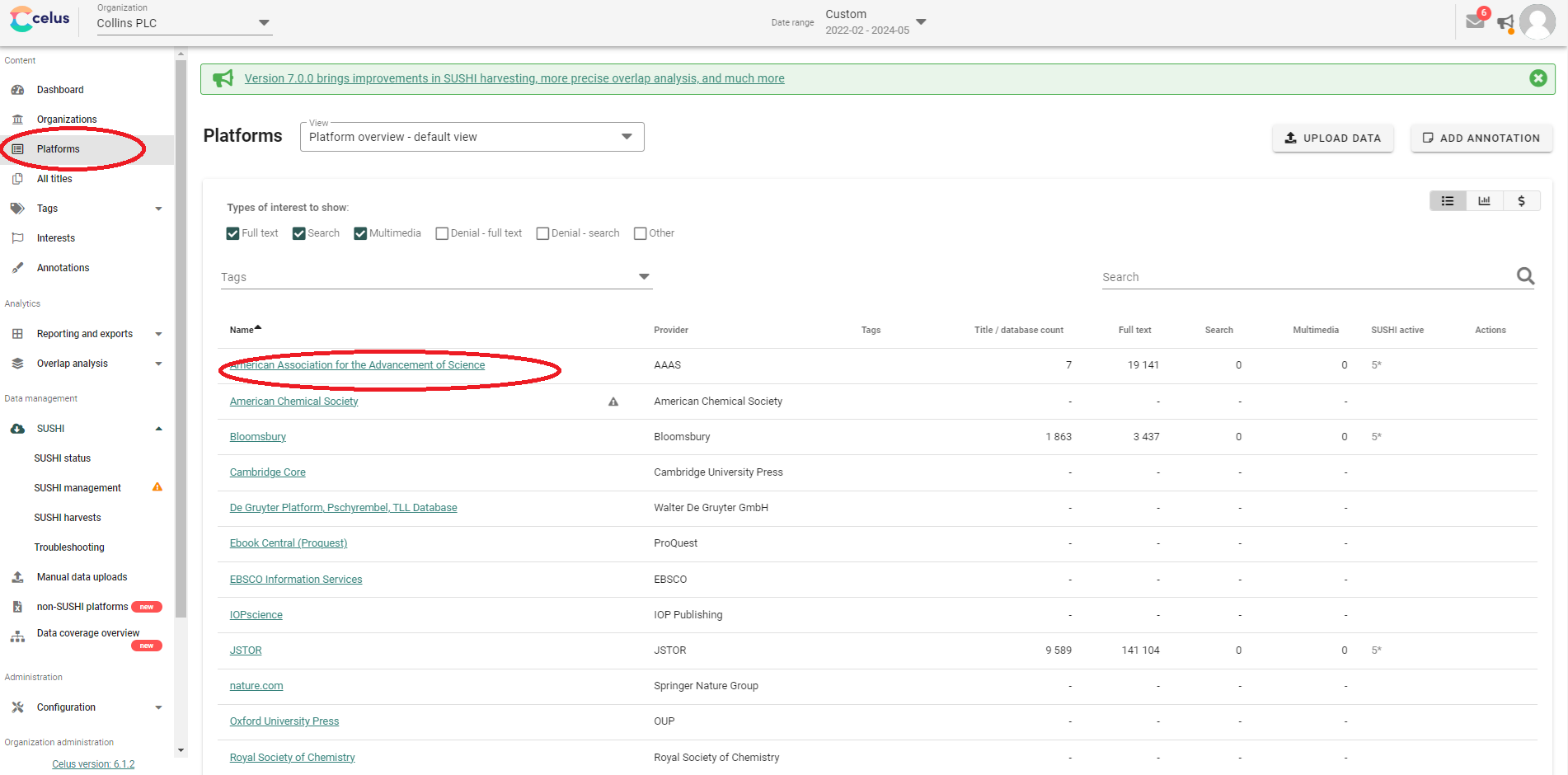Switch to chart view icon
The height and width of the screenshot is (775, 1568).
pos(1485,200)
